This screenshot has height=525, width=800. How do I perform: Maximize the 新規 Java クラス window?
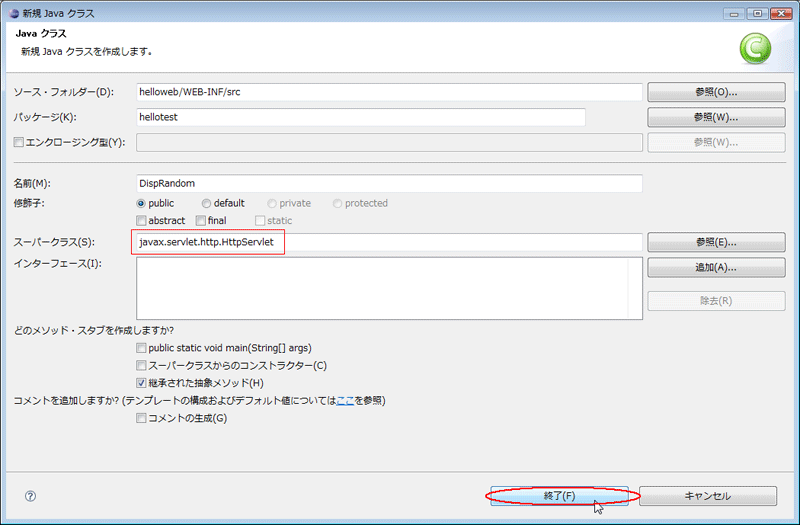(757, 14)
